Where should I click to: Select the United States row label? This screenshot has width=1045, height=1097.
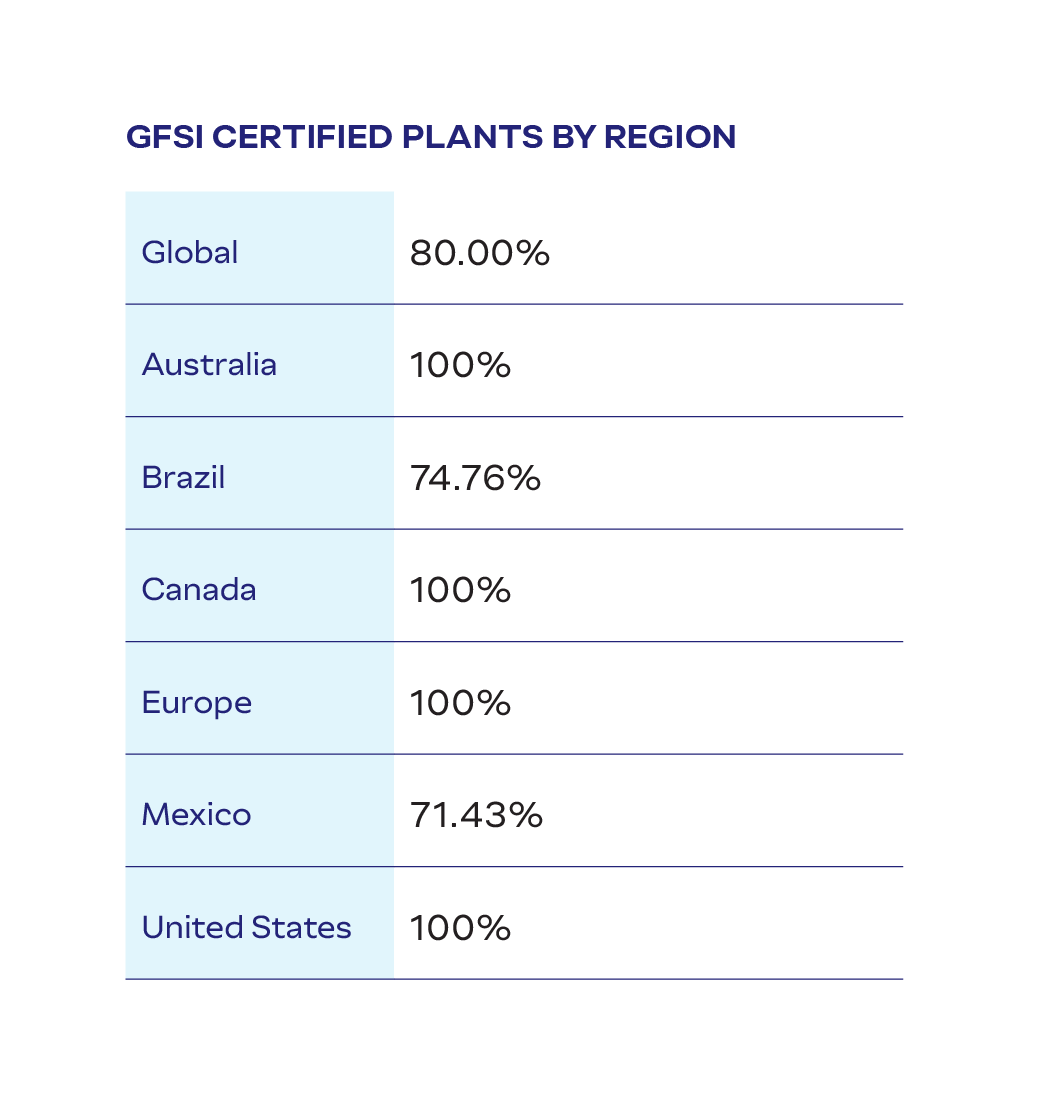click(x=246, y=927)
